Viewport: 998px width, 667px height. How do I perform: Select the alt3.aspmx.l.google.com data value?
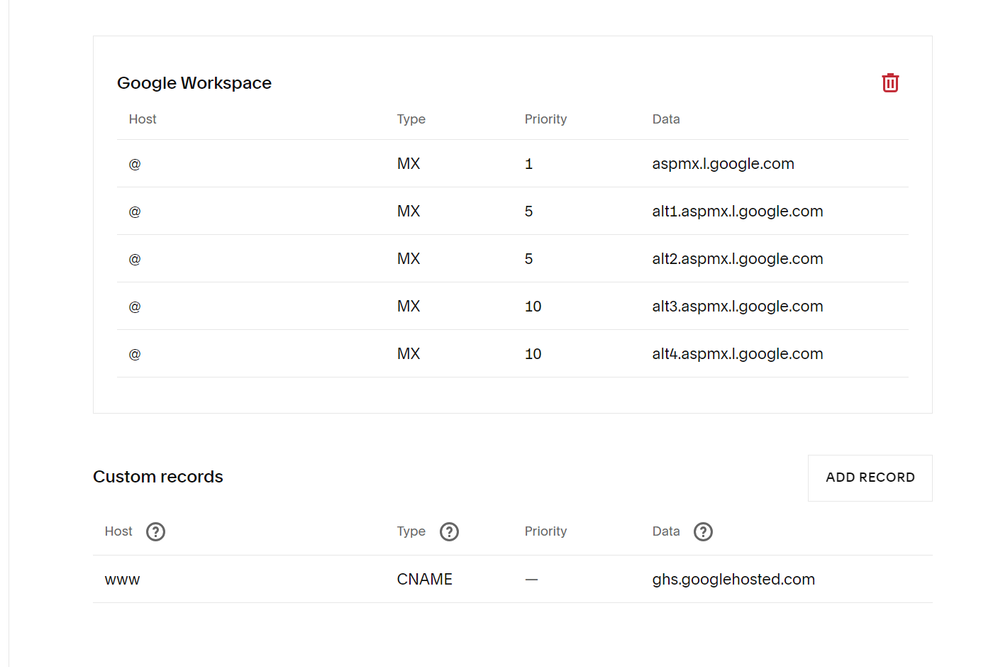coord(737,306)
